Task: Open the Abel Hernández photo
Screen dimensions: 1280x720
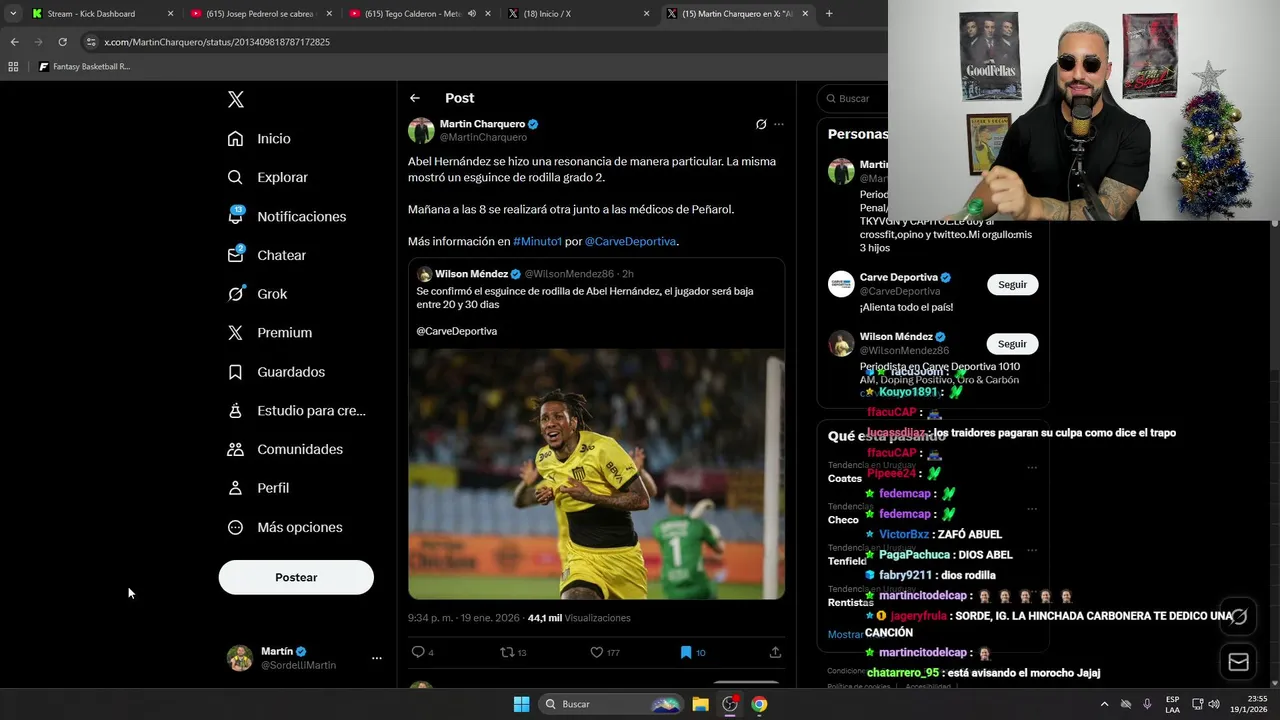Action: 596,474
